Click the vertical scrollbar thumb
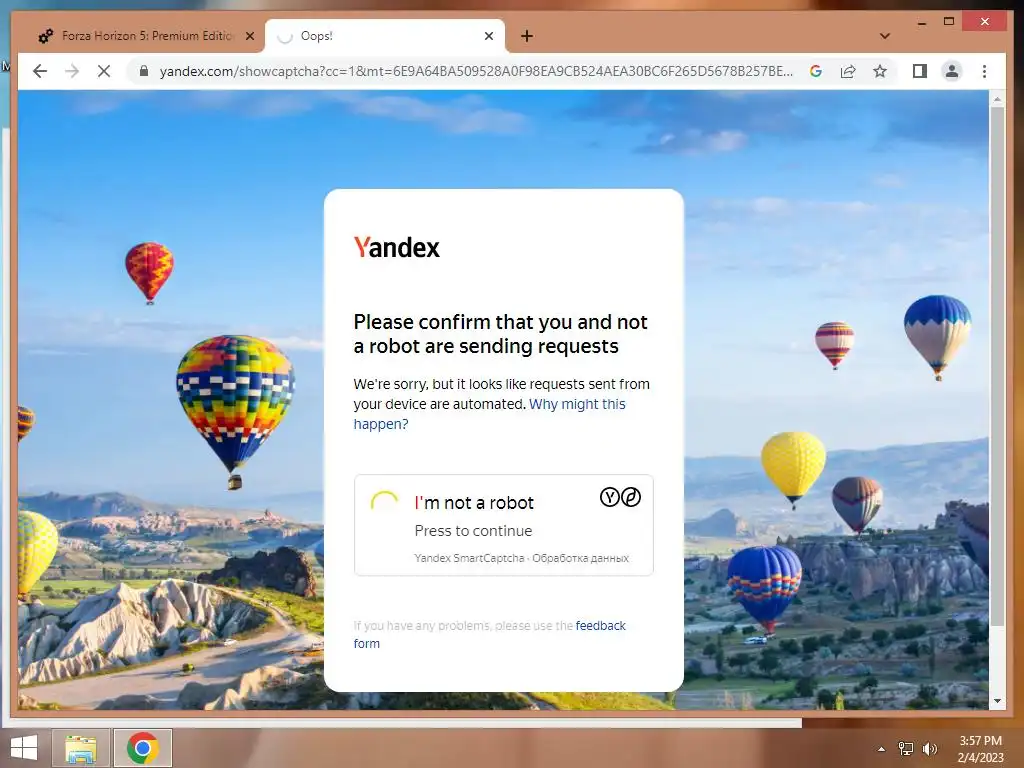Screen dimensions: 1024x768 click(x=997, y=366)
